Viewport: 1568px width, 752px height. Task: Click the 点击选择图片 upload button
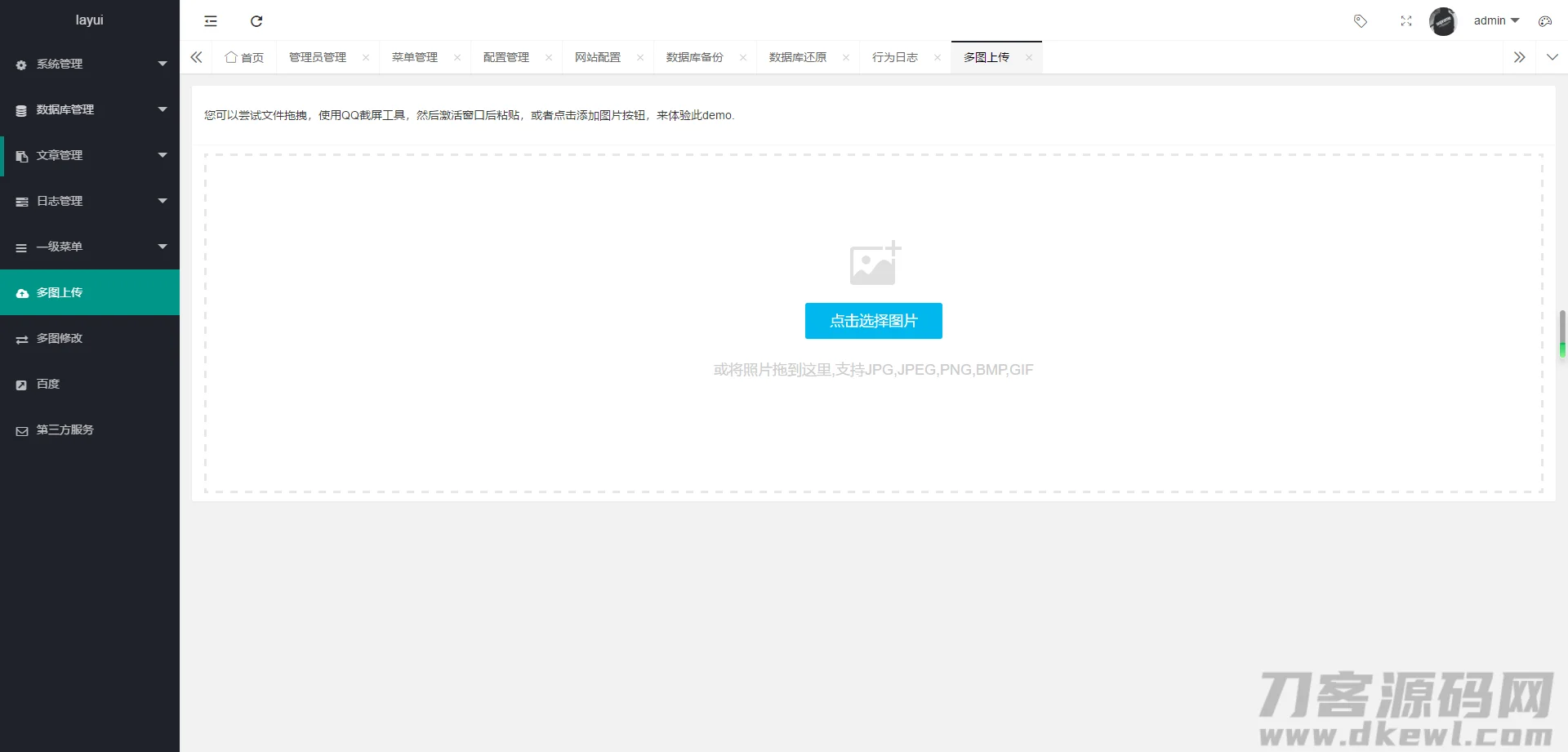click(x=873, y=321)
